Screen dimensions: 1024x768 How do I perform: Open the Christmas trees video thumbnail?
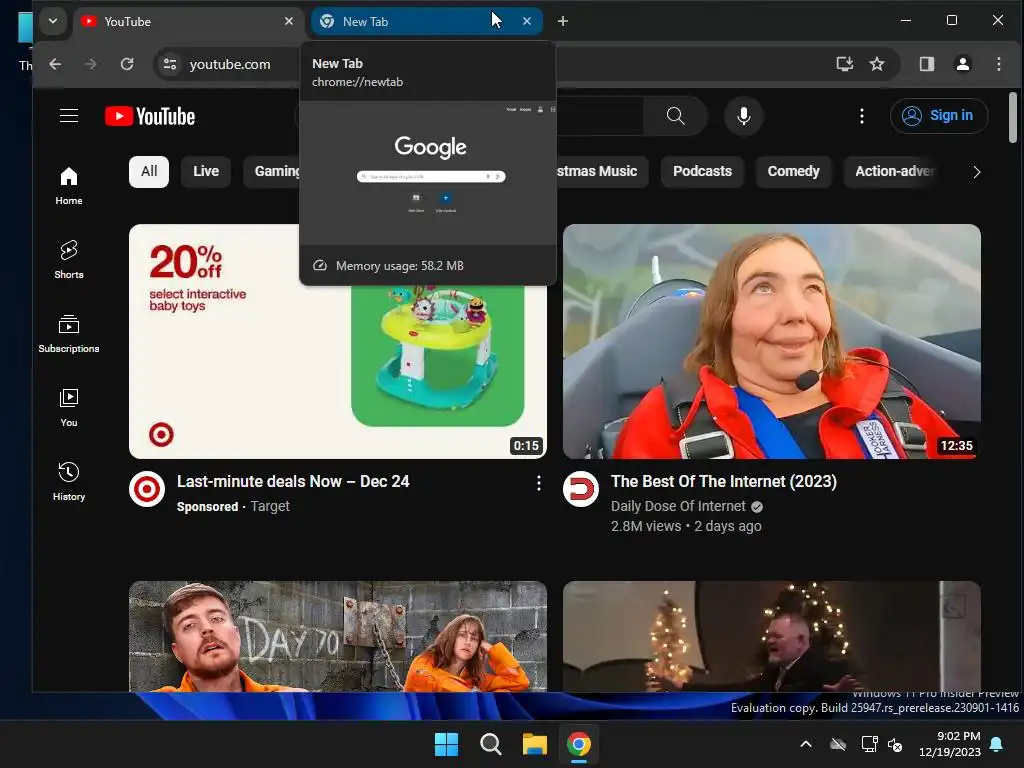[x=771, y=636]
